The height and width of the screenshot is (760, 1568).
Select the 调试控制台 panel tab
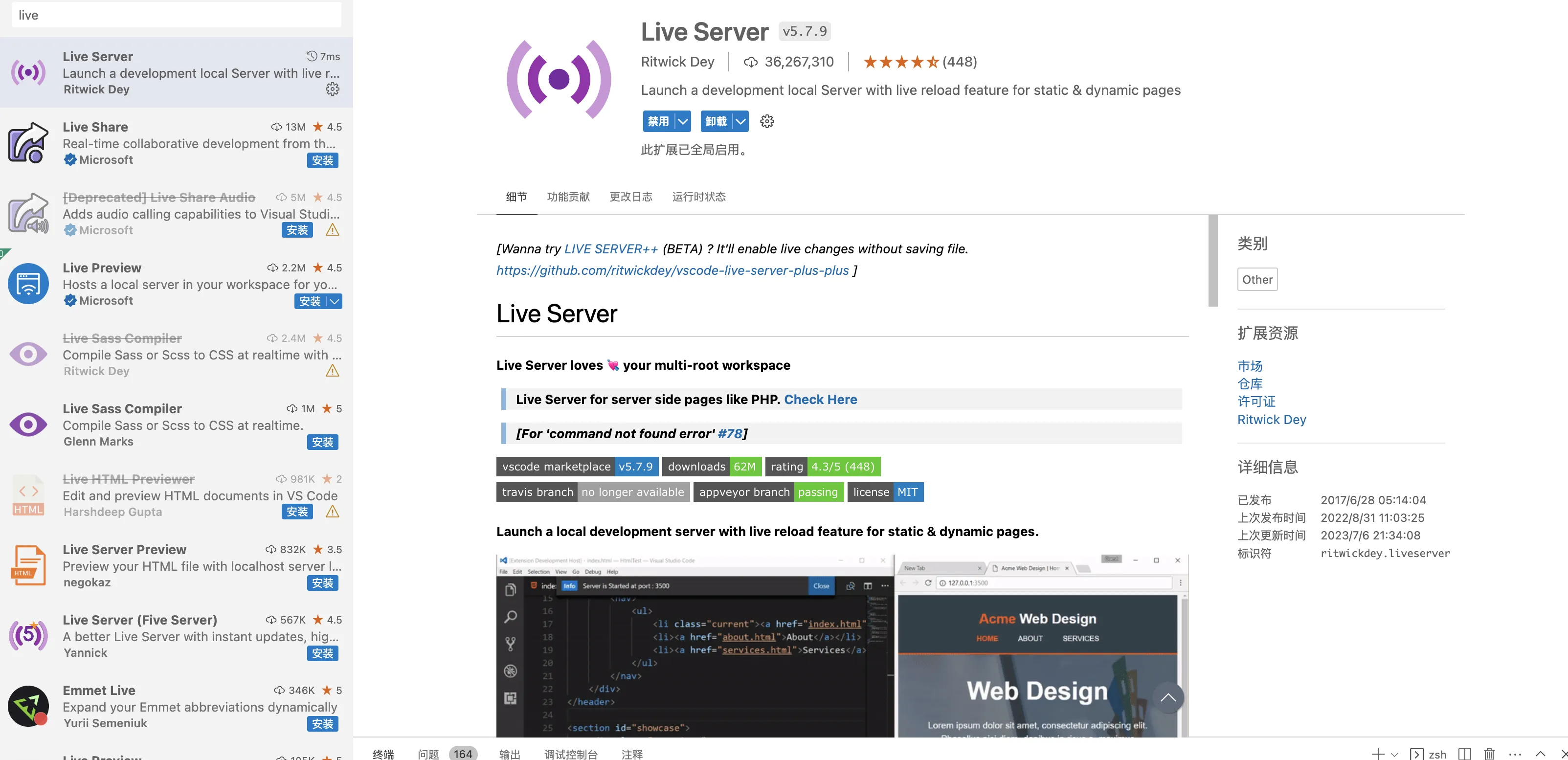(x=570, y=754)
